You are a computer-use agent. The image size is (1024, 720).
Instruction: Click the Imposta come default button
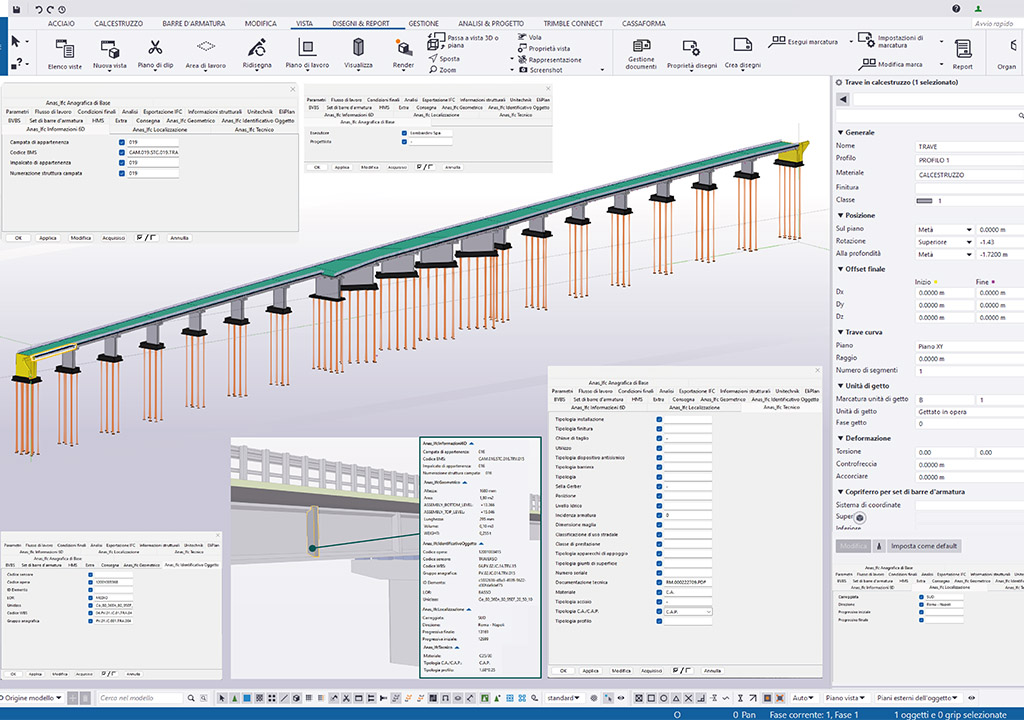pyautogui.click(x=924, y=546)
